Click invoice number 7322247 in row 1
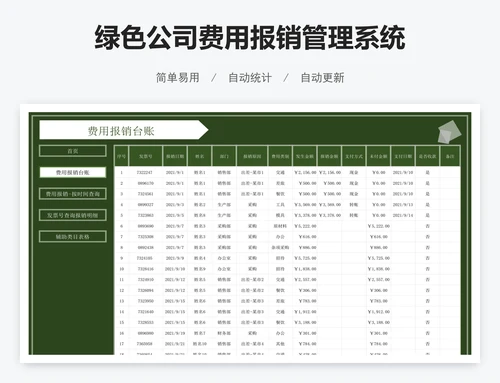The width and height of the screenshot is (500, 383). pyautogui.click(x=145, y=173)
